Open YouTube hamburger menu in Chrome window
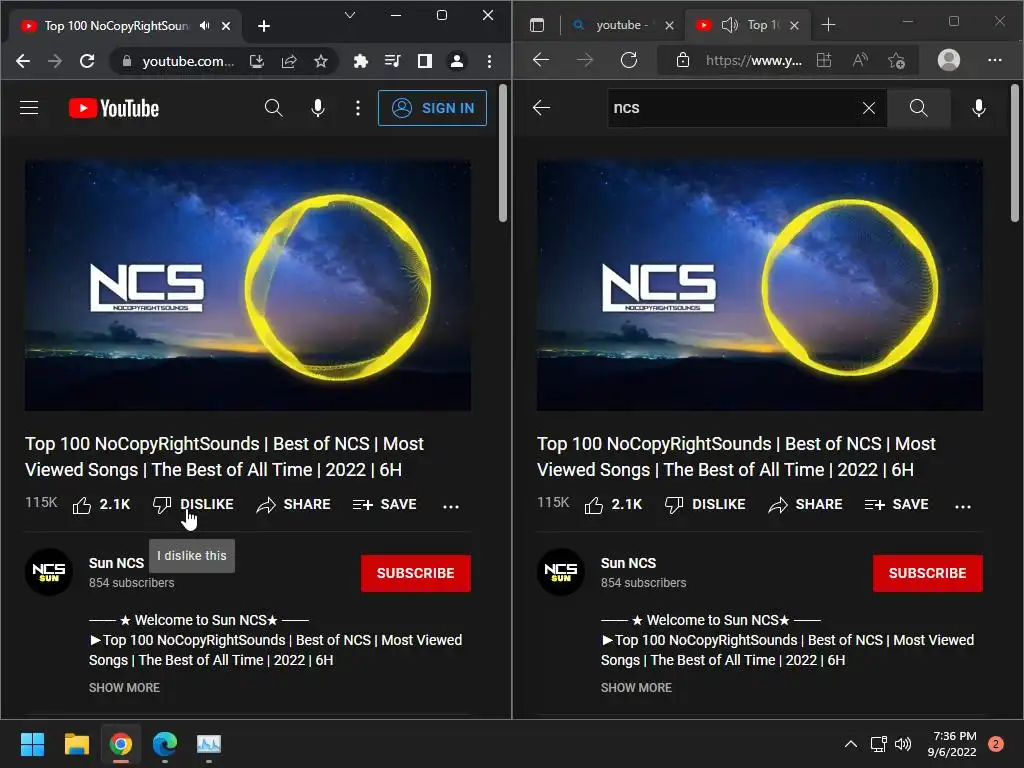Image resolution: width=1024 pixels, height=768 pixels. click(x=29, y=108)
